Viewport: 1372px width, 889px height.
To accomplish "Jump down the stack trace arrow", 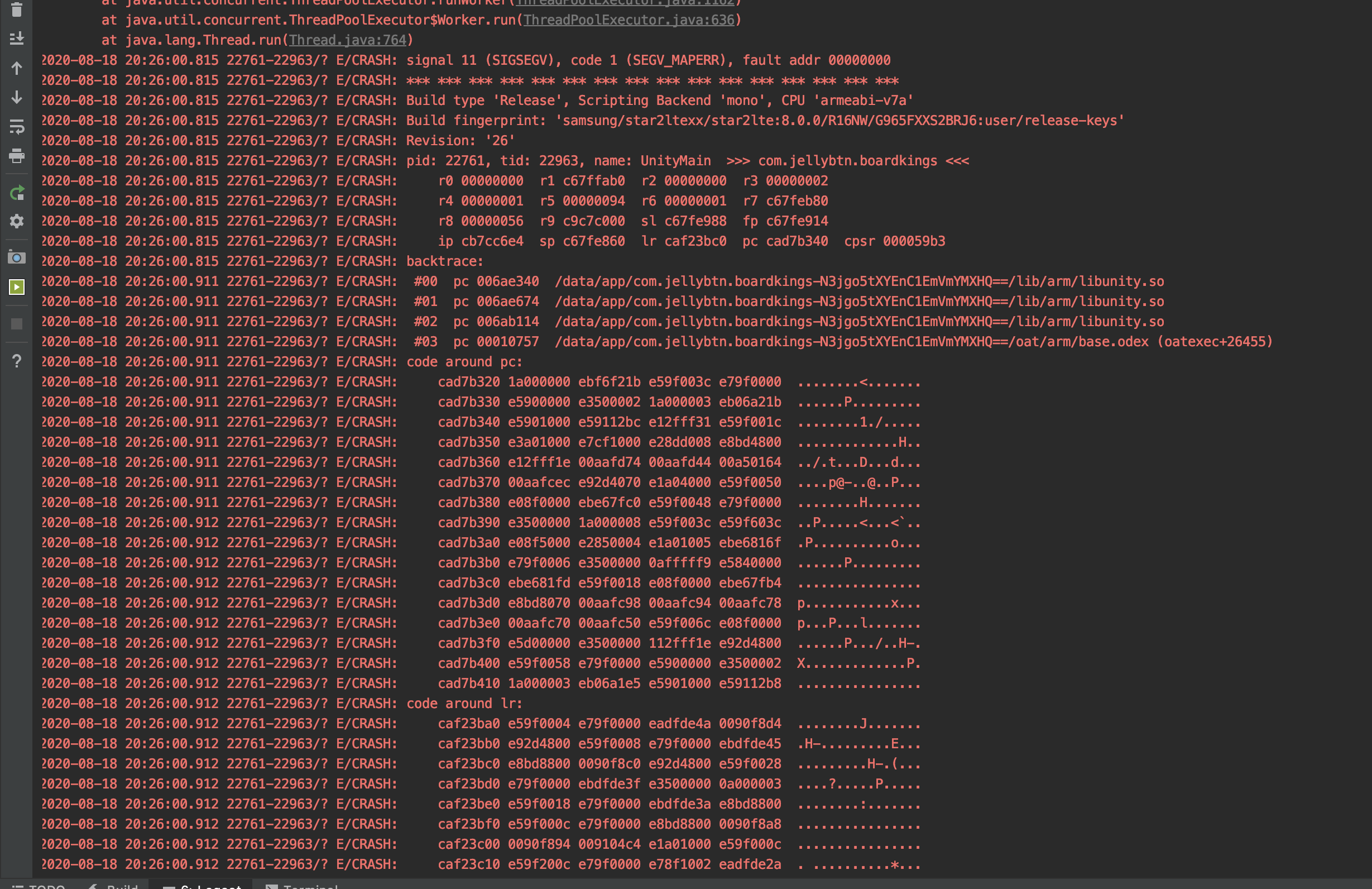I will 17,97.
